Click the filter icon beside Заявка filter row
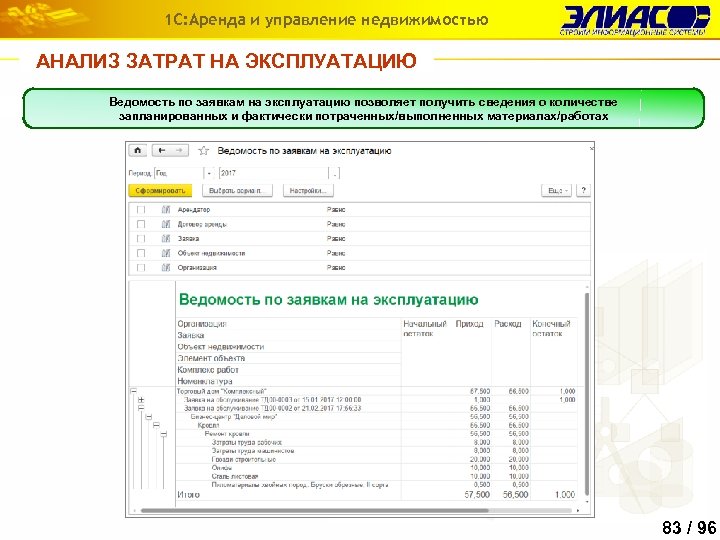Image resolution: width=720 pixels, height=540 pixels. 166,238
